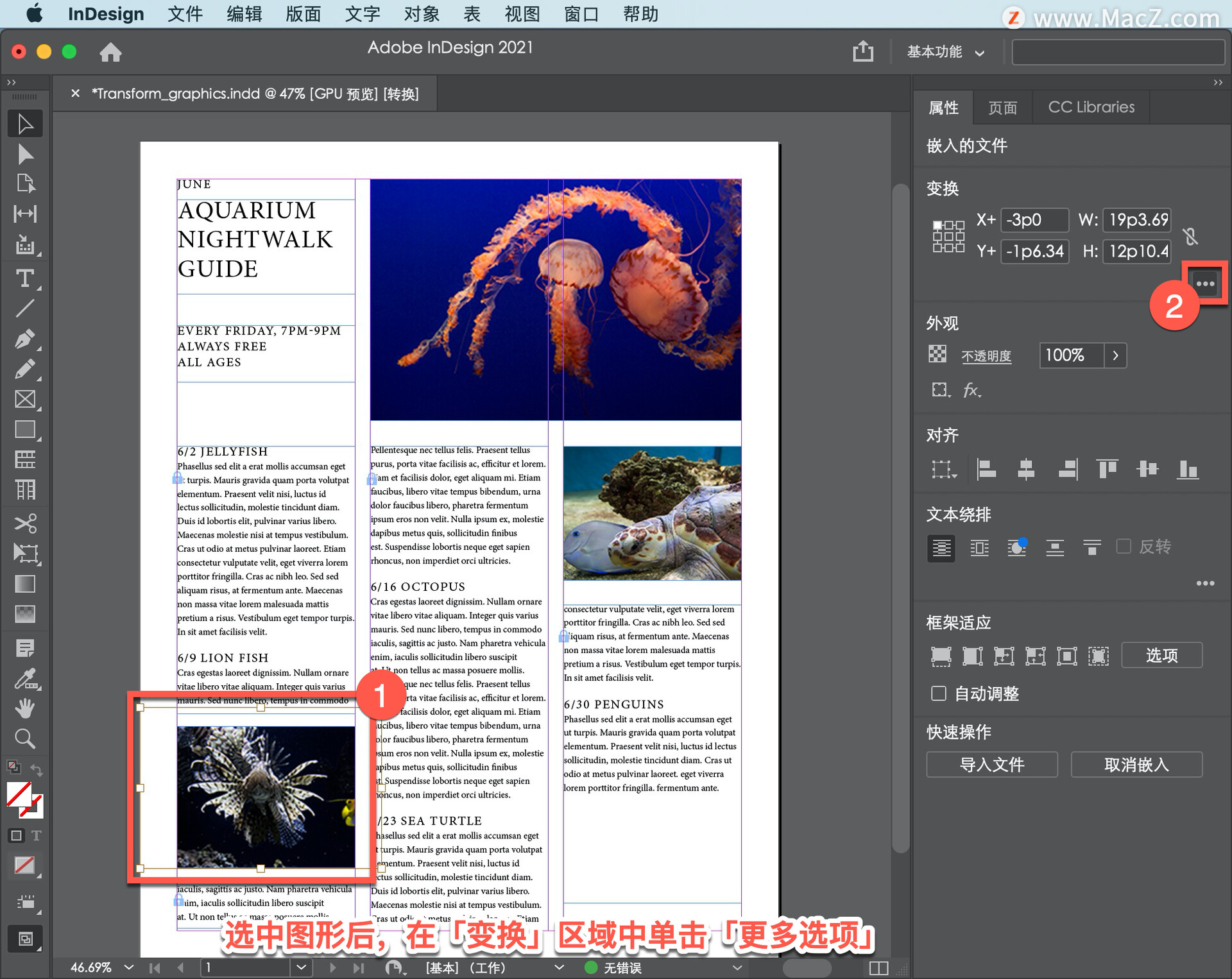
Task: Switch to the CC Libraries tab
Action: click(1091, 107)
